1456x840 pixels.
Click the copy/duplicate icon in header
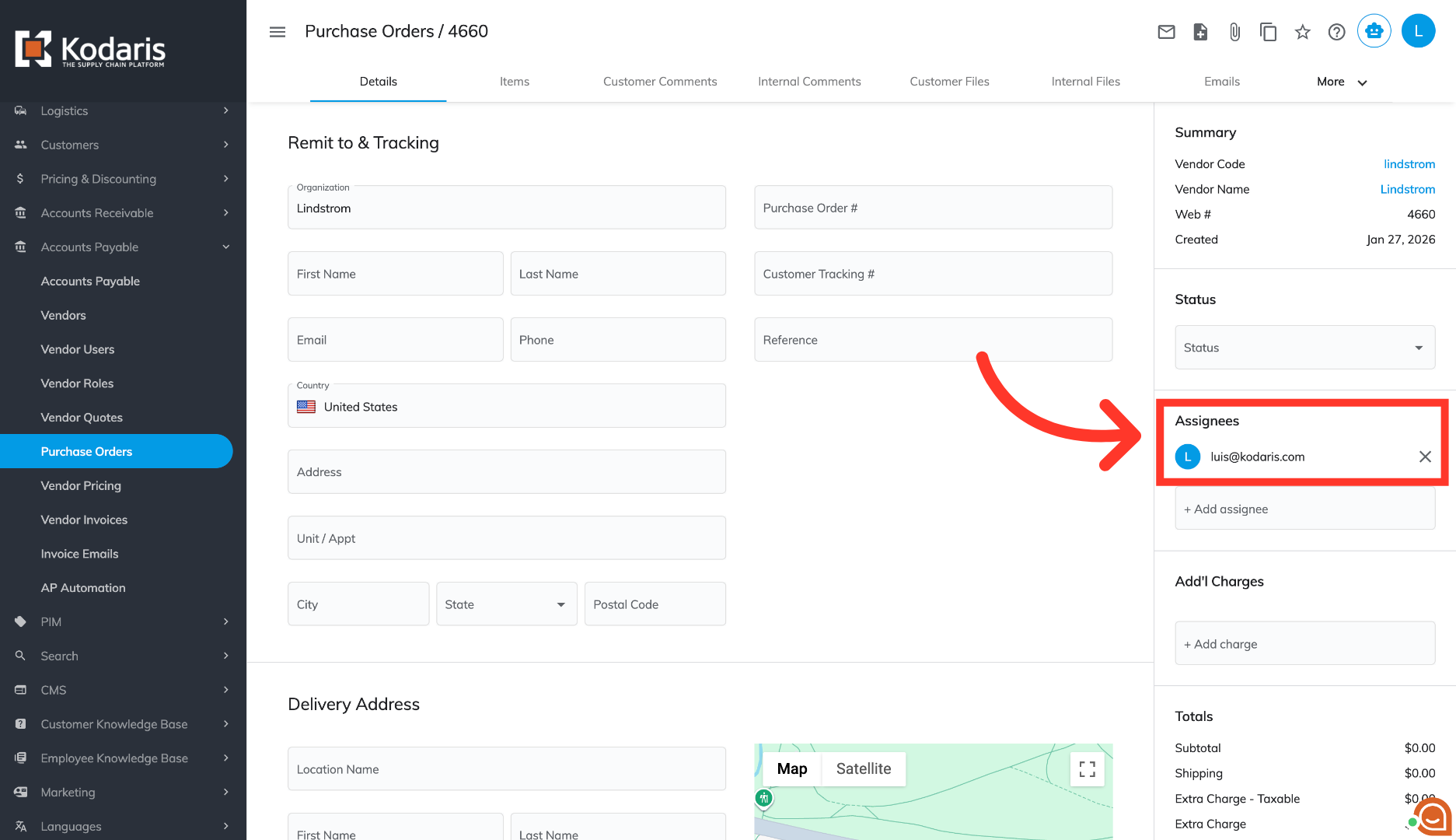pos(1269,32)
